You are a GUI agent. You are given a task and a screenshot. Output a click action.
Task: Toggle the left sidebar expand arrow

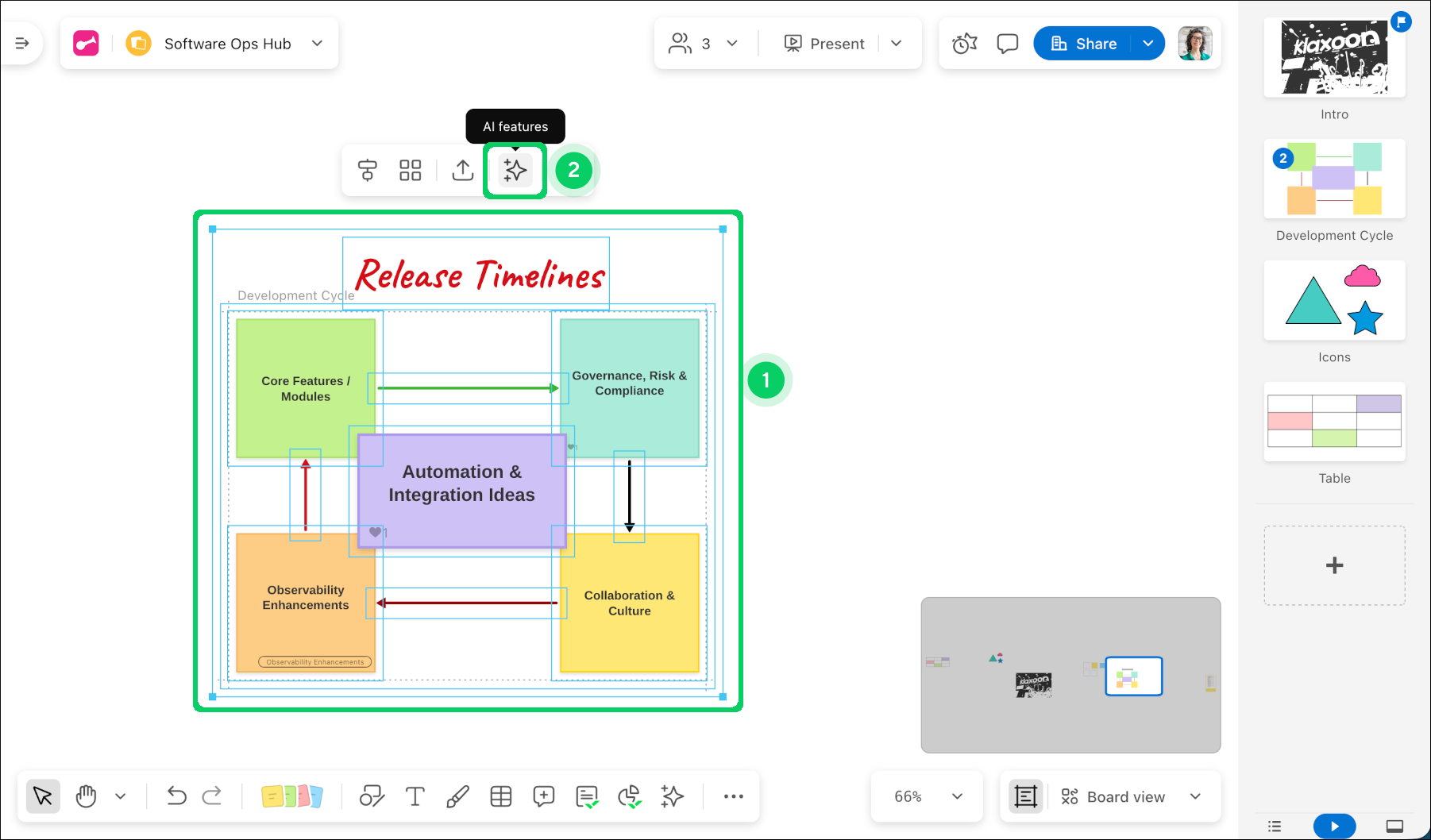22,44
